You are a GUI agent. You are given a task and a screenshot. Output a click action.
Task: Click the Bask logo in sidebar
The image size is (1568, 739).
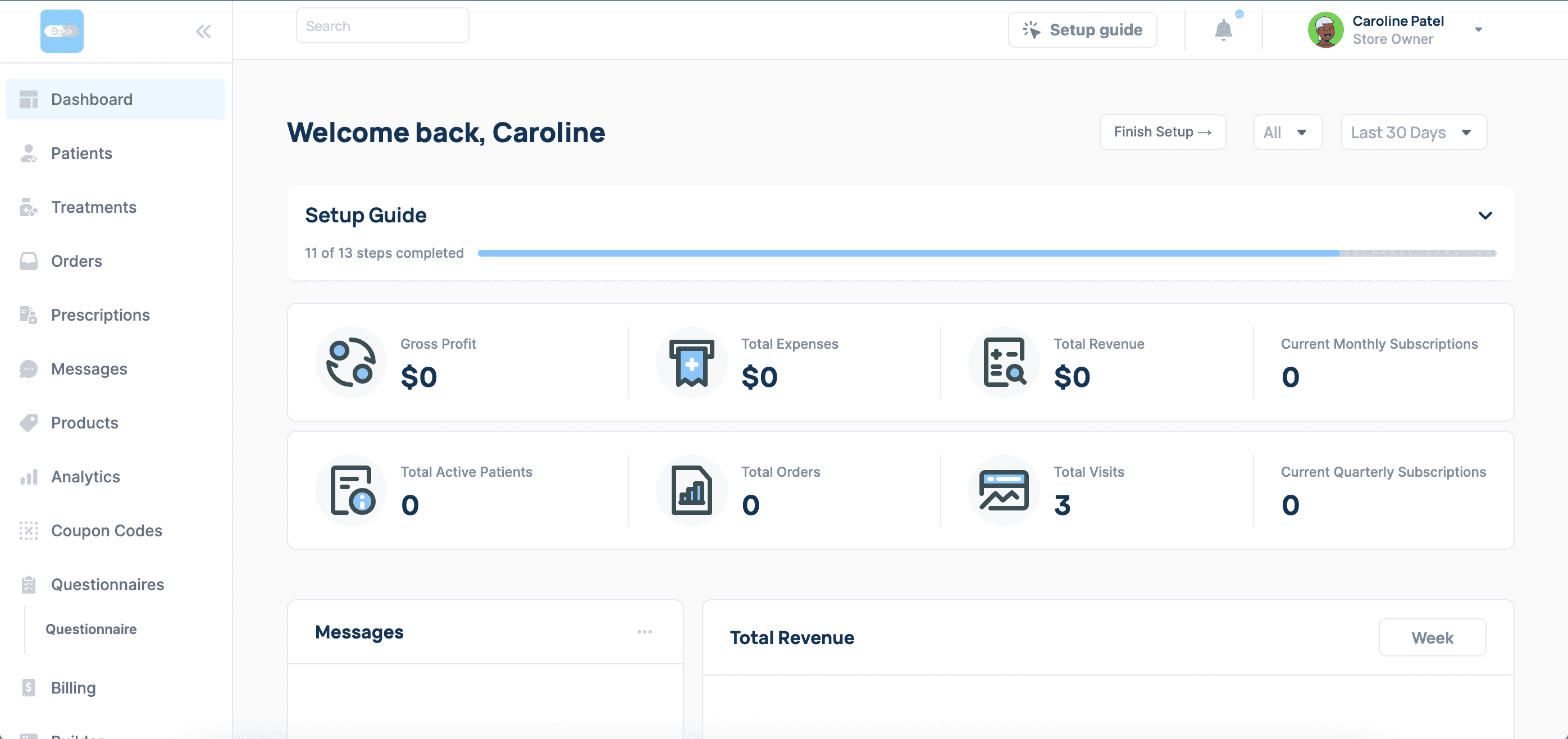point(62,31)
